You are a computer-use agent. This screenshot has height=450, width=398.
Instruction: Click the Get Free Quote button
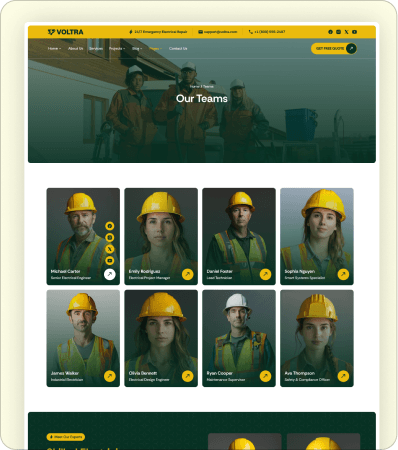click(x=334, y=48)
